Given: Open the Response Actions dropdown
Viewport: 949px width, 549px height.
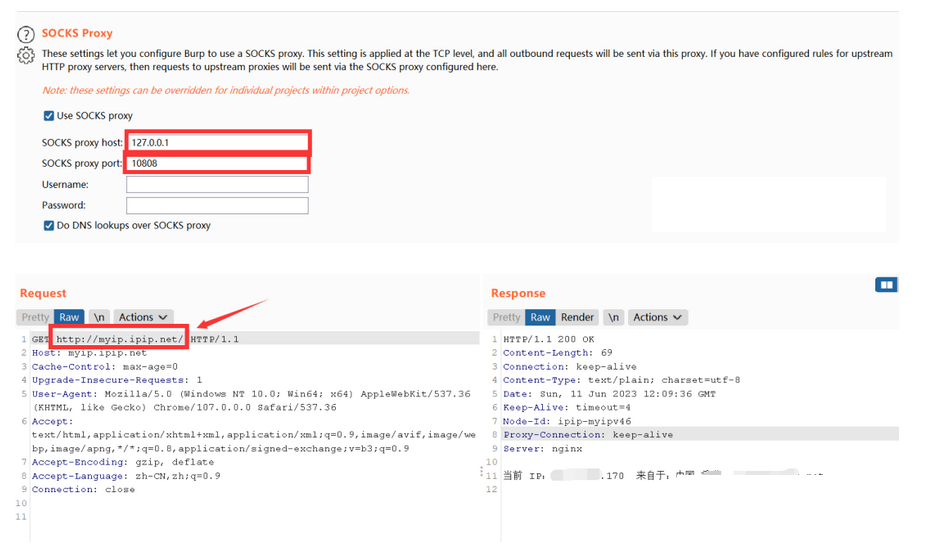Looking at the screenshot, I should pyautogui.click(x=658, y=317).
